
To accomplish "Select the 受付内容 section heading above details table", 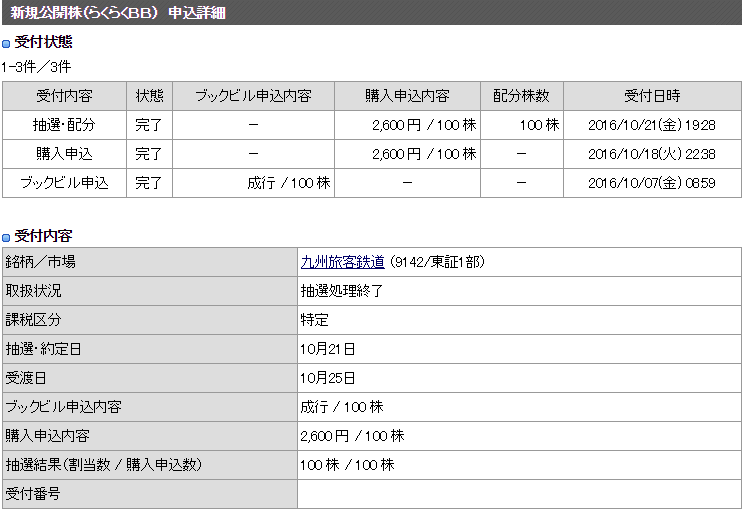I will coord(43,236).
